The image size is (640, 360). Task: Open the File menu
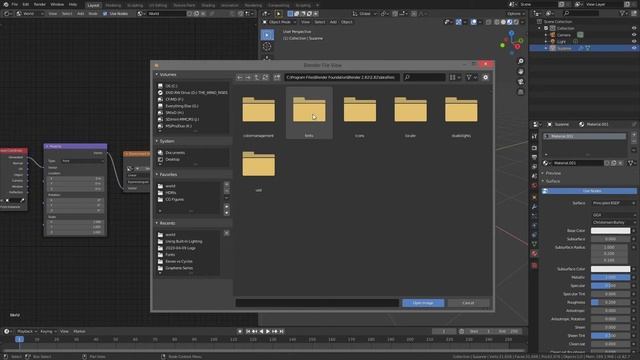click(x=15, y=4)
